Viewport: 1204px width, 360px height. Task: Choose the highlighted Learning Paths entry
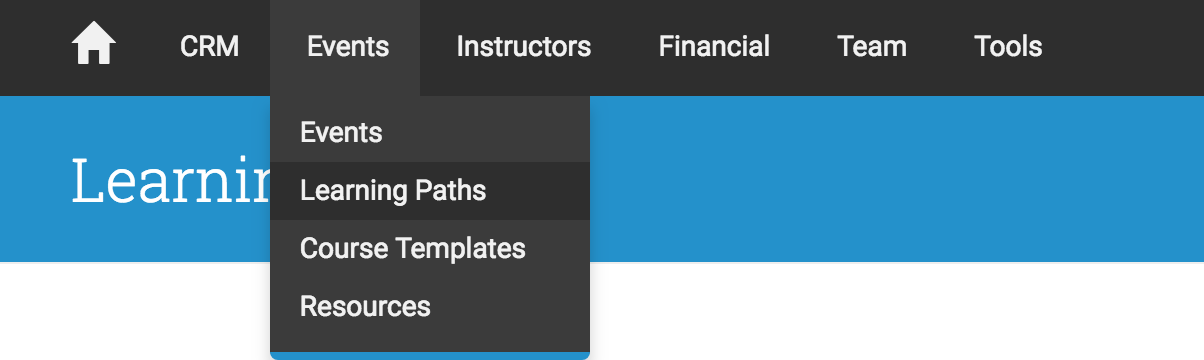click(x=430, y=190)
